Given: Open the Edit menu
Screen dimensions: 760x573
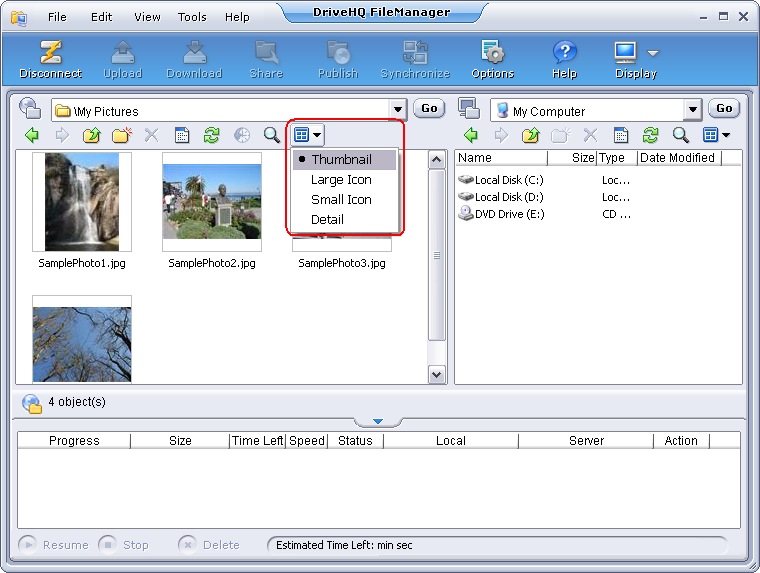Looking at the screenshot, I should pos(101,17).
